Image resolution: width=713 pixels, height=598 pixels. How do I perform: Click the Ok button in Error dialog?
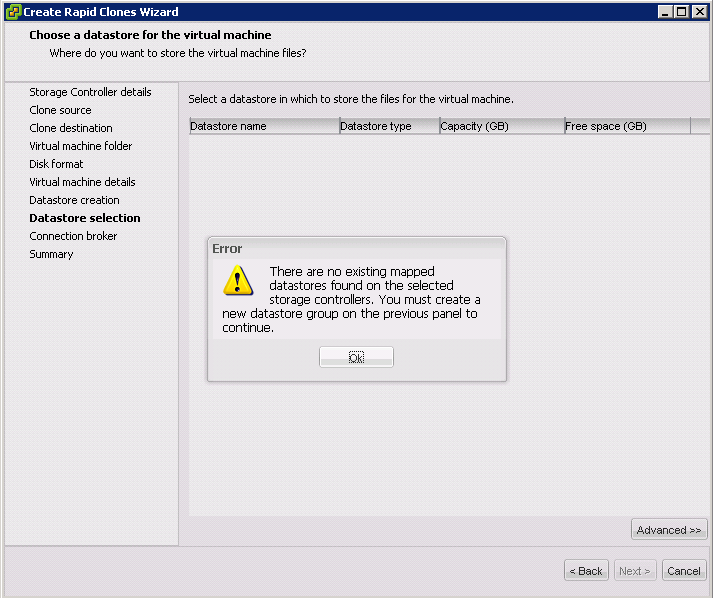[x=356, y=357]
